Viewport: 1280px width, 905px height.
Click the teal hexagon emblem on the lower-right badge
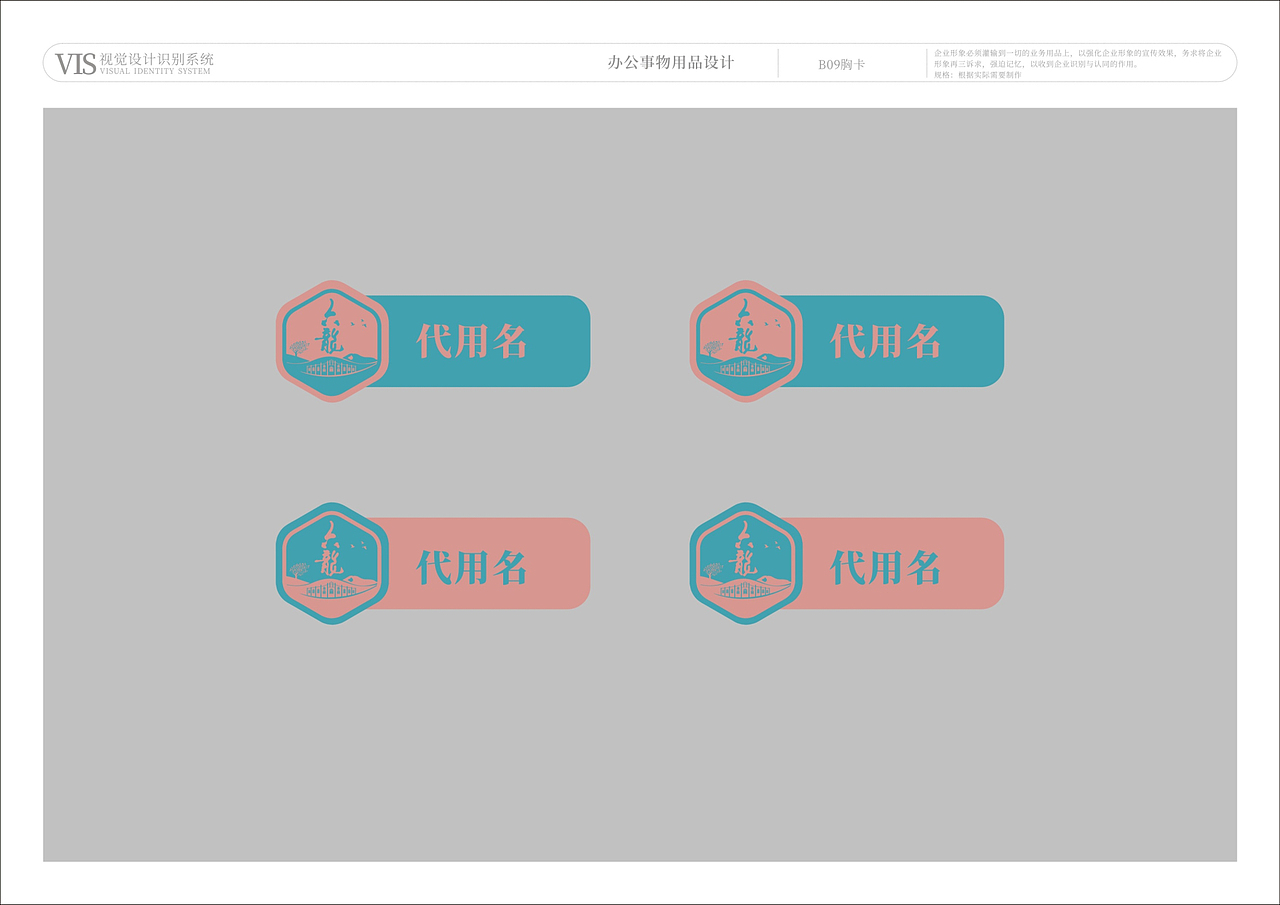pyautogui.click(x=746, y=563)
